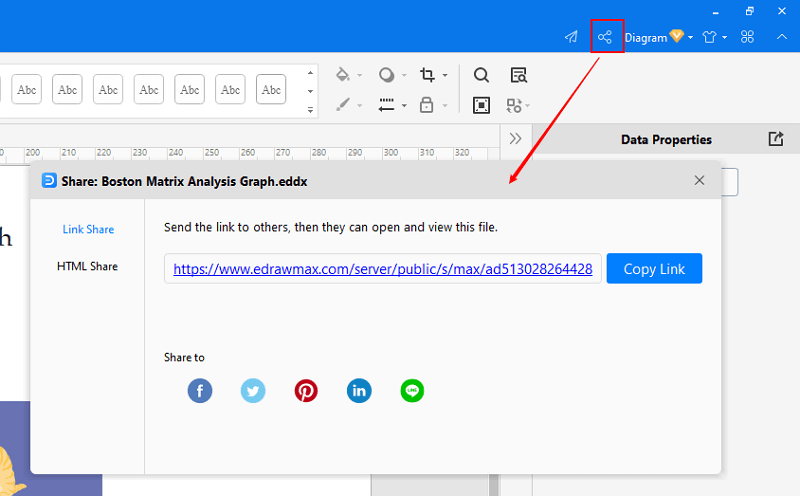
Task: Open the Diagram premium menu
Action: [x=659, y=37]
